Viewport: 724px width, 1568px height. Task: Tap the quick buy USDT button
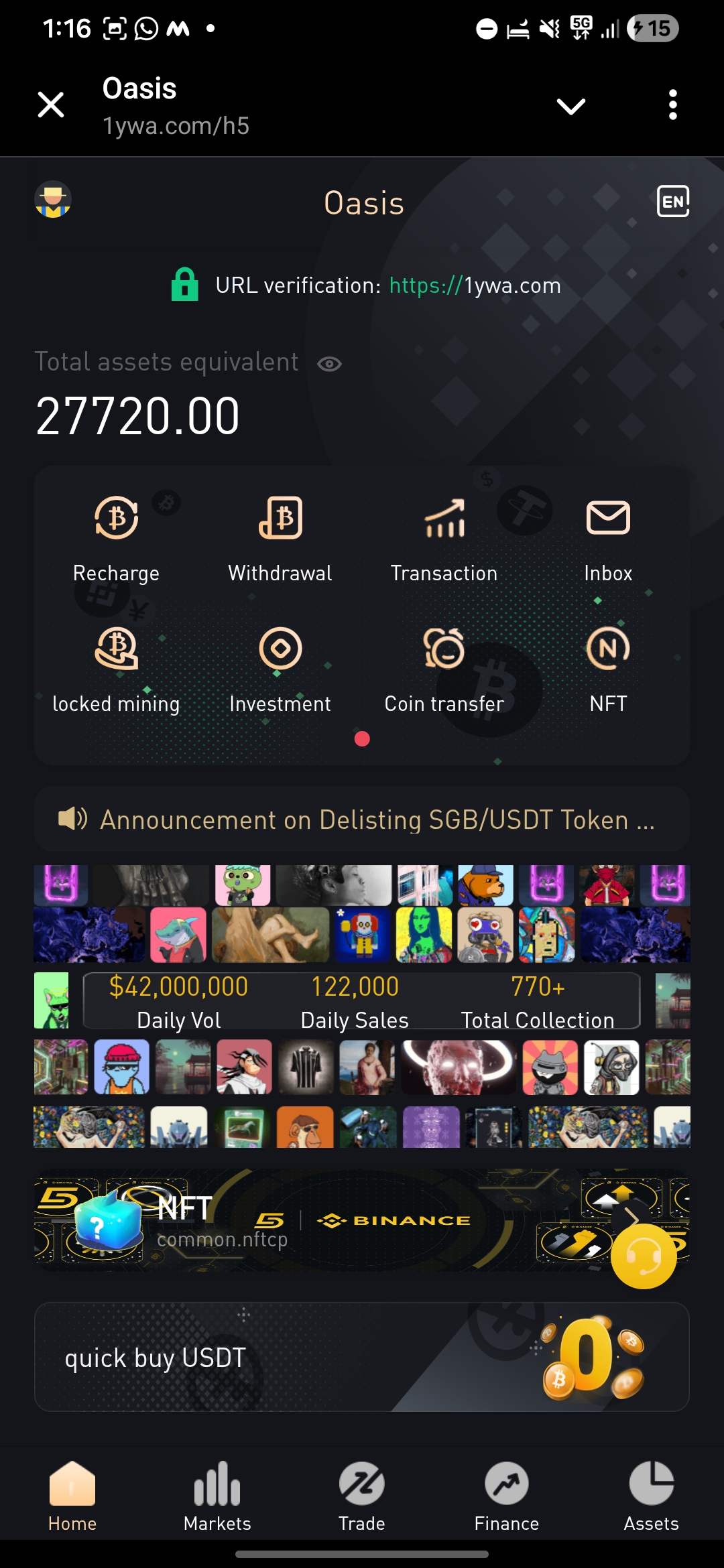coord(362,1357)
